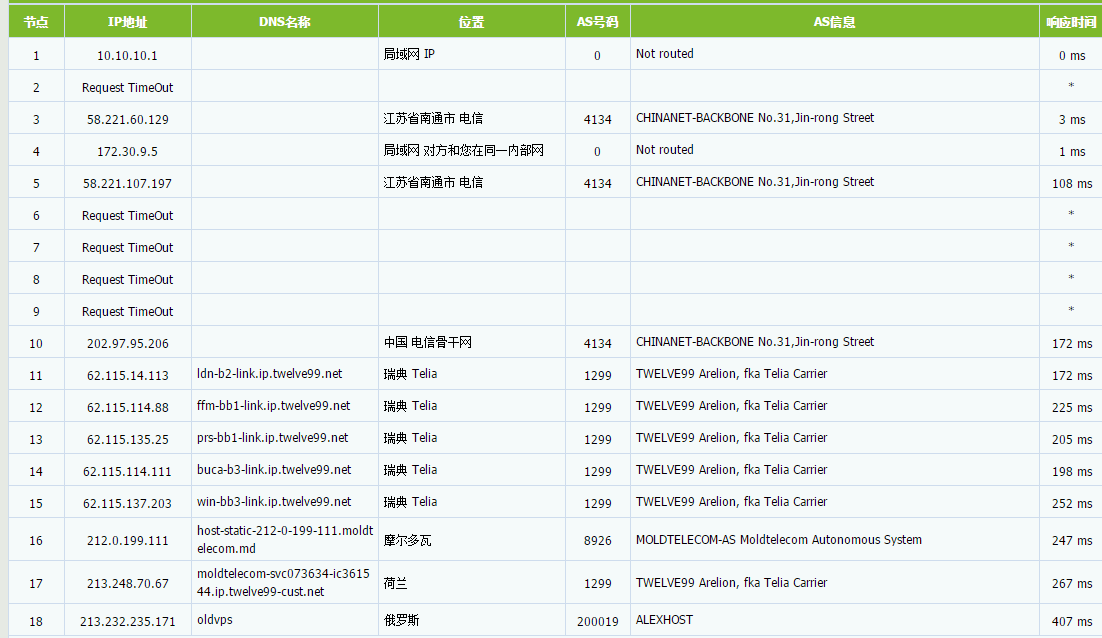Click location 局域网 IP

click(409, 54)
